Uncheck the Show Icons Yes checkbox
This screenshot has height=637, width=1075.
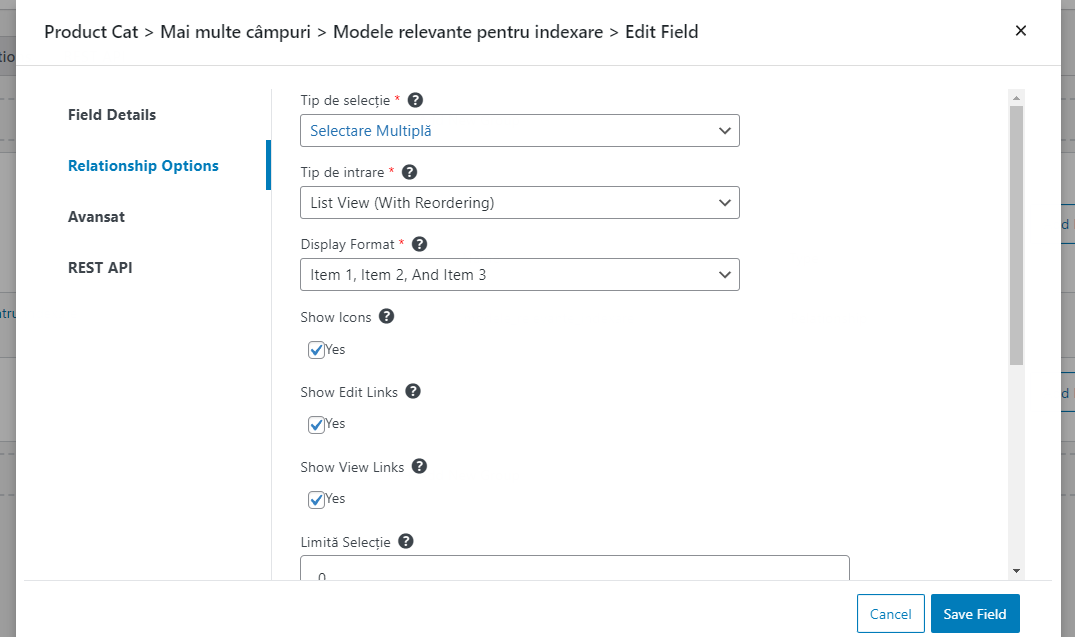coord(316,349)
